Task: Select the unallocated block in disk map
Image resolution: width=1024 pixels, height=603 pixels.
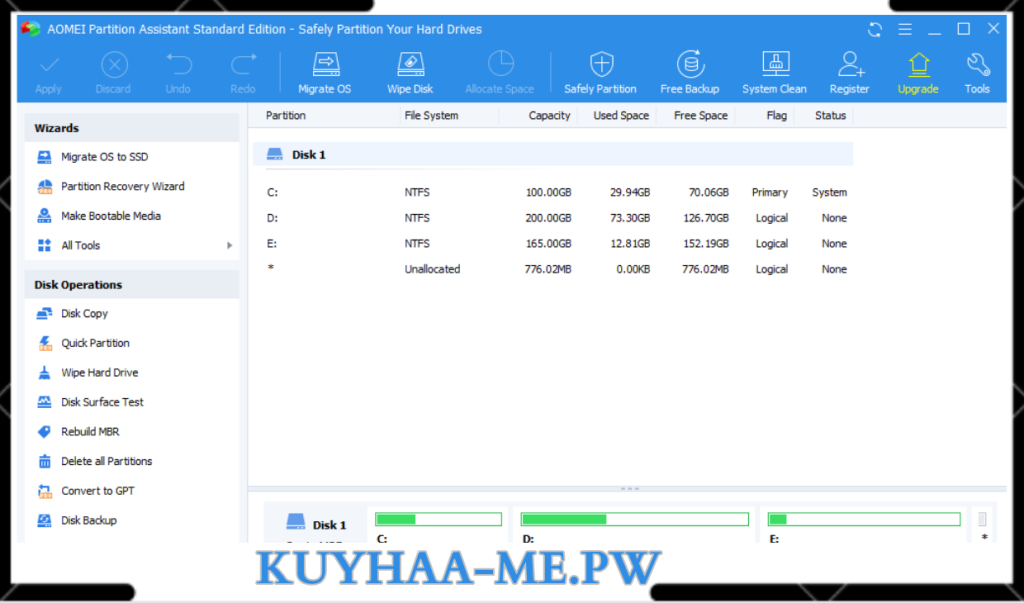Action: point(982,520)
